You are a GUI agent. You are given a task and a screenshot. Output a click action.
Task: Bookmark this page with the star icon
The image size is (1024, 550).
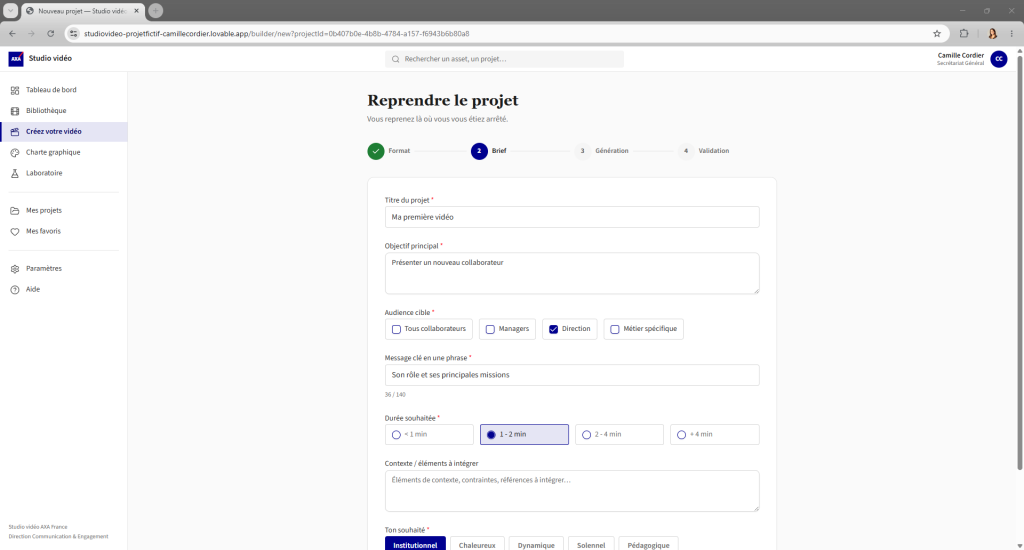pyautogui.click(x=937, y=34)
